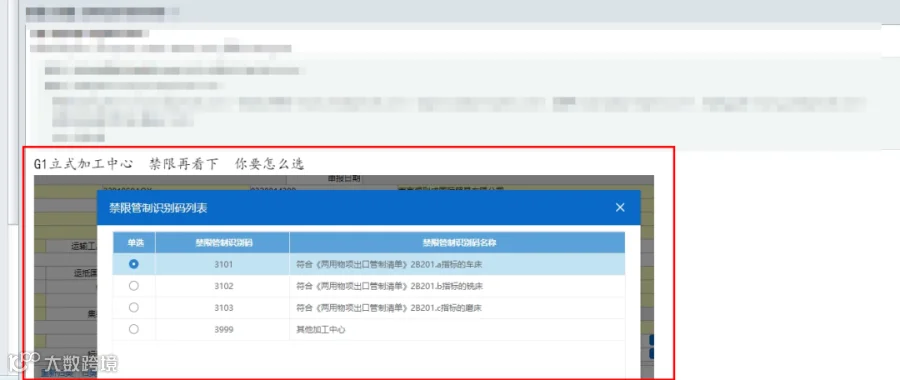Viewport: 900px width, 380px height.
Task: Choose the radio button for code 3102
Action: tap(134, 286)
